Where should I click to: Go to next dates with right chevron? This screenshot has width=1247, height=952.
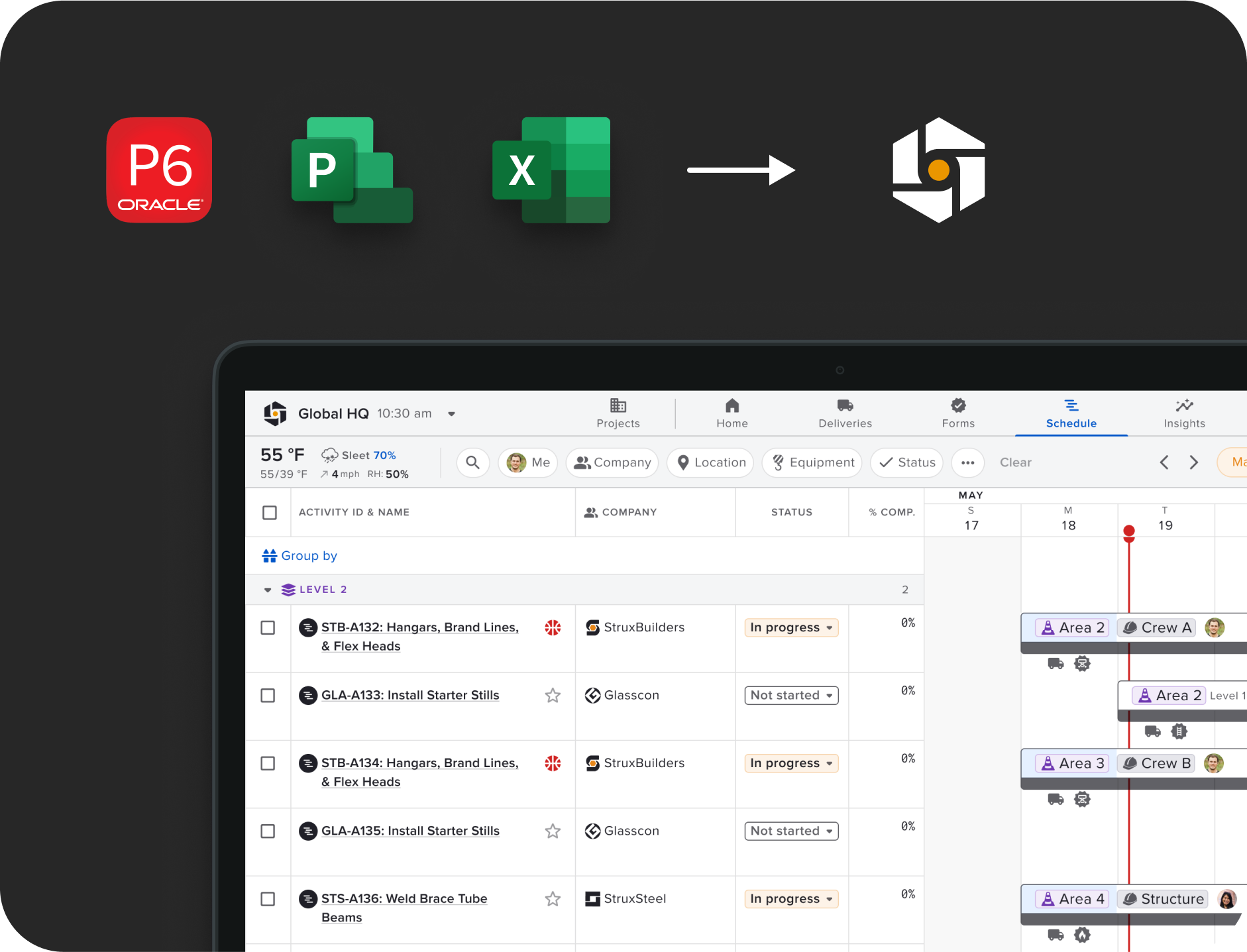click(x=1194, y=462)
